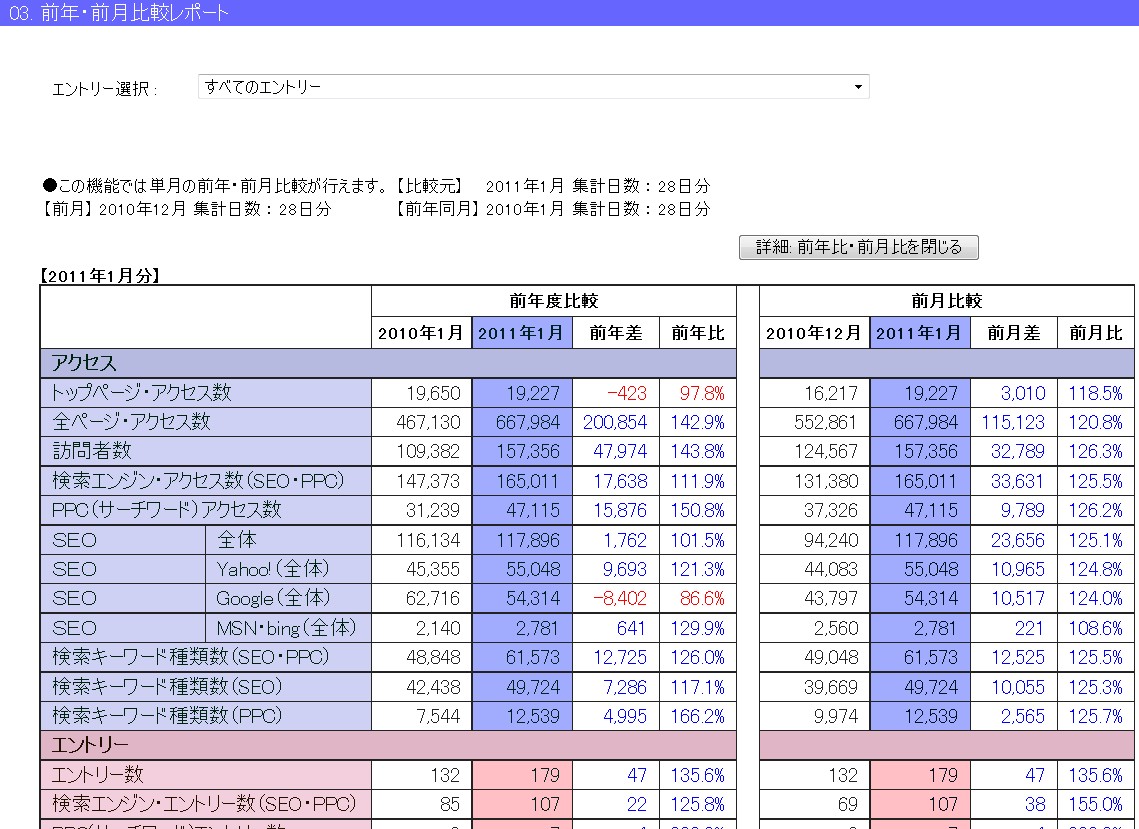Select the 2010年1月 column header
The height and width of the screenshot is (829, 1139).
pos(421,333)
